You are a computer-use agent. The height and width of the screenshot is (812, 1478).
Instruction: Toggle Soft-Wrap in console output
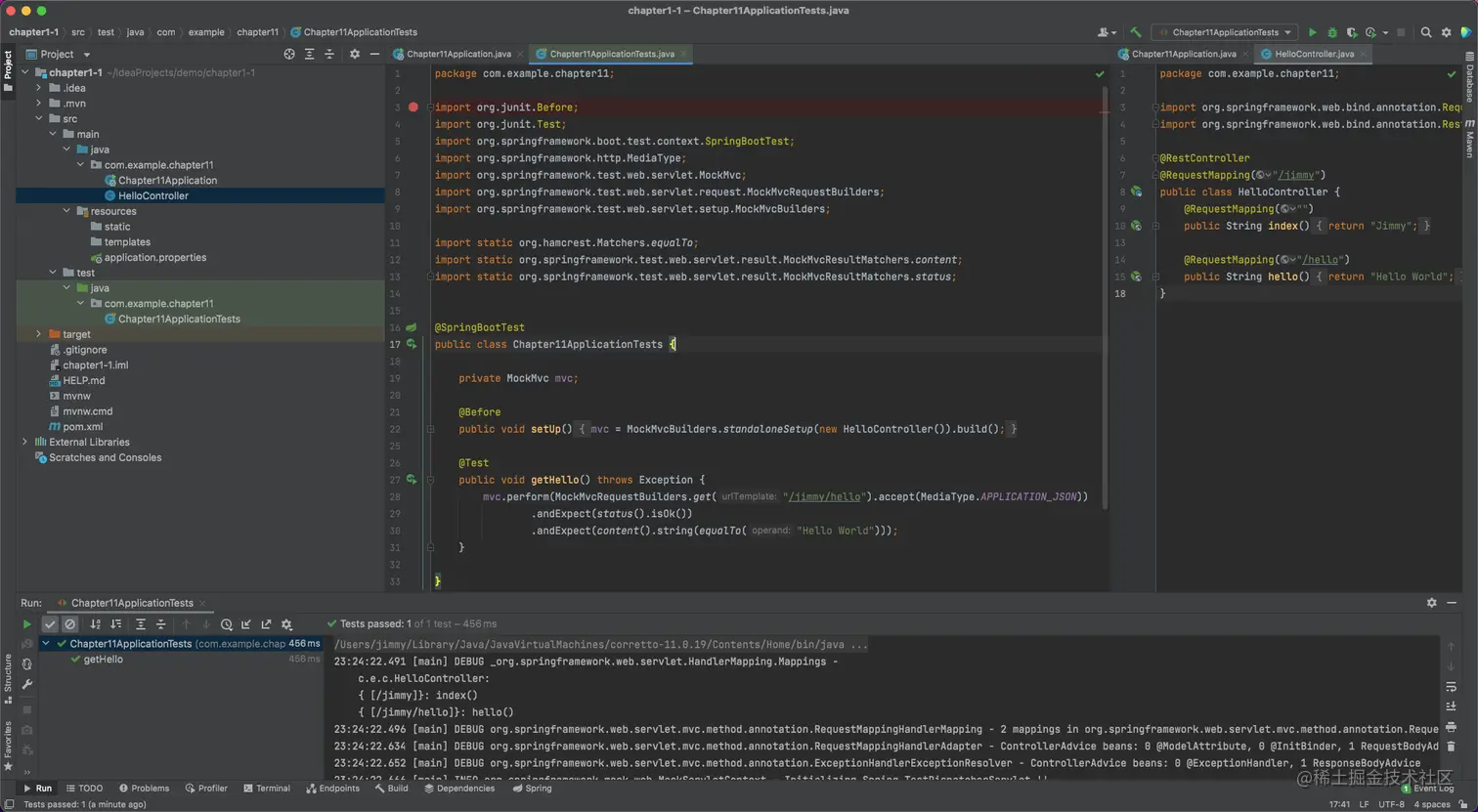click(1451, 687)
